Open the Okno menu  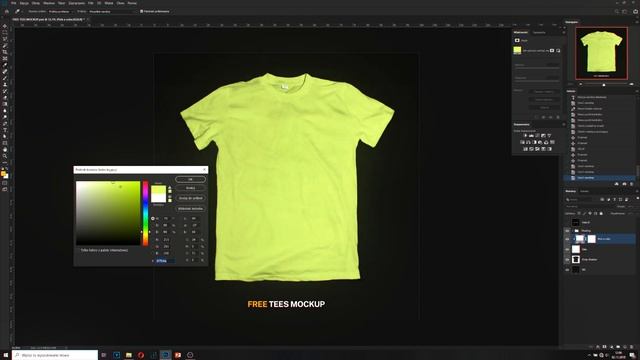[120, 3]
